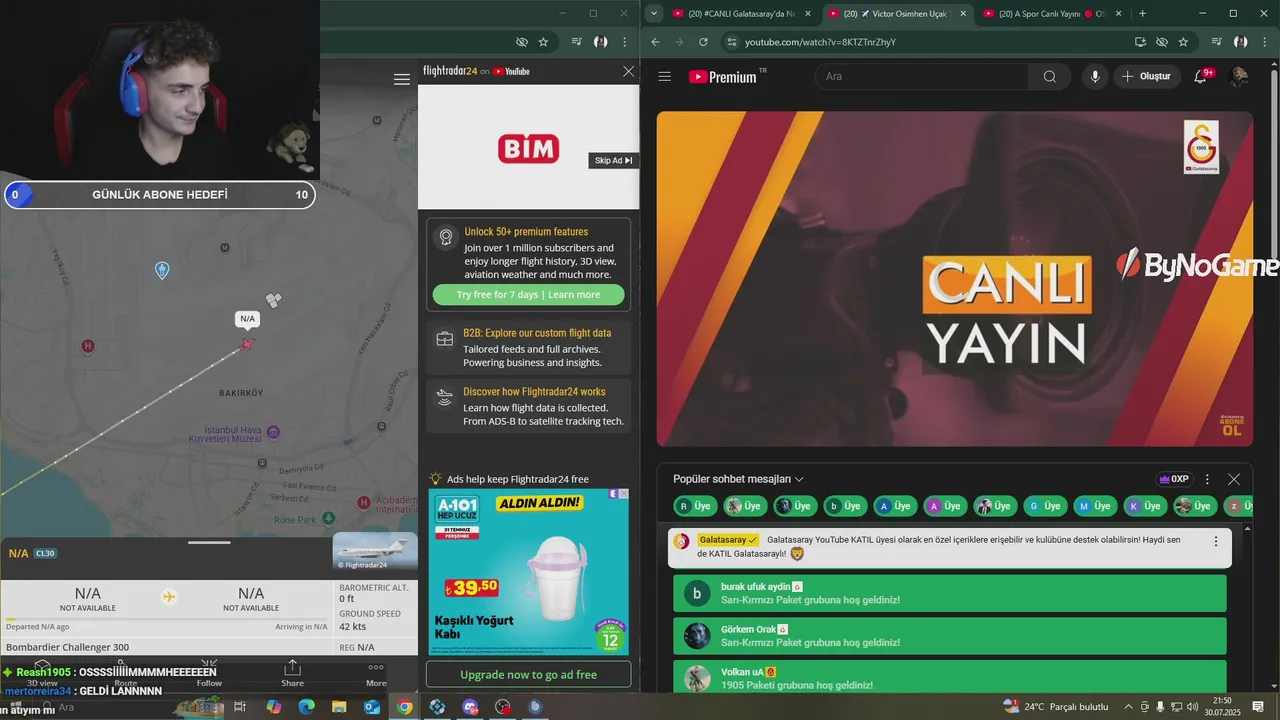Click the flight panel drag handle
This screenshot has width=1280, height=720.
(x=209, y=542)
